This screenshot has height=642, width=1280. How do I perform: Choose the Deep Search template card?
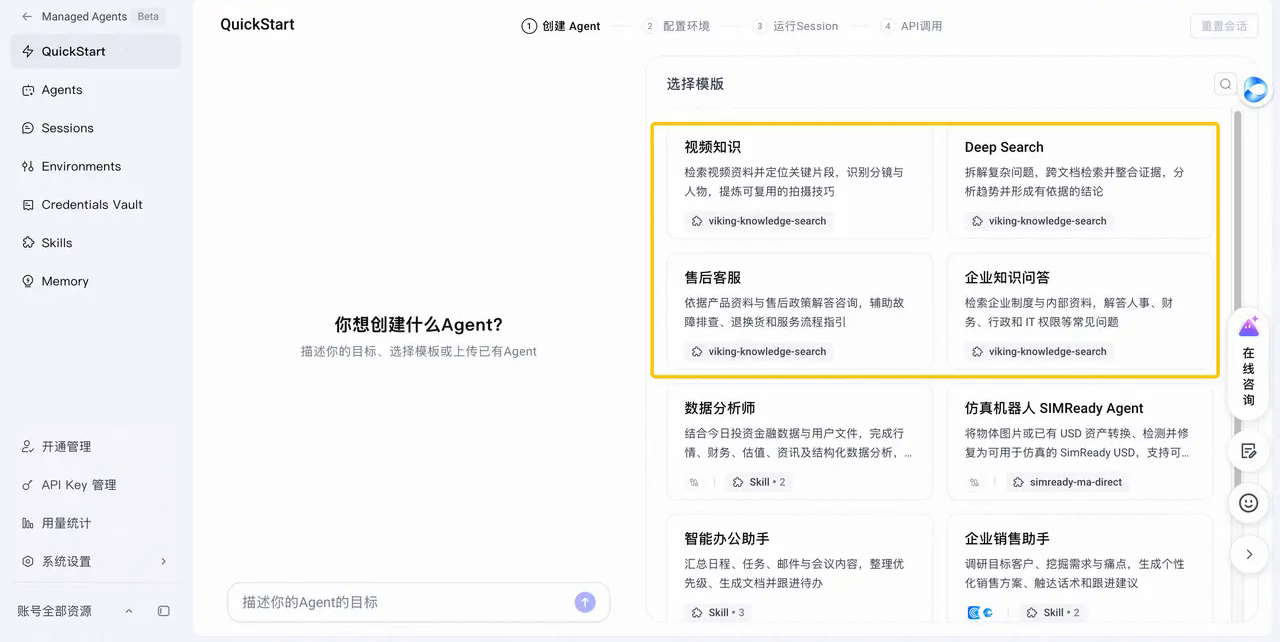pos(1080,182)
